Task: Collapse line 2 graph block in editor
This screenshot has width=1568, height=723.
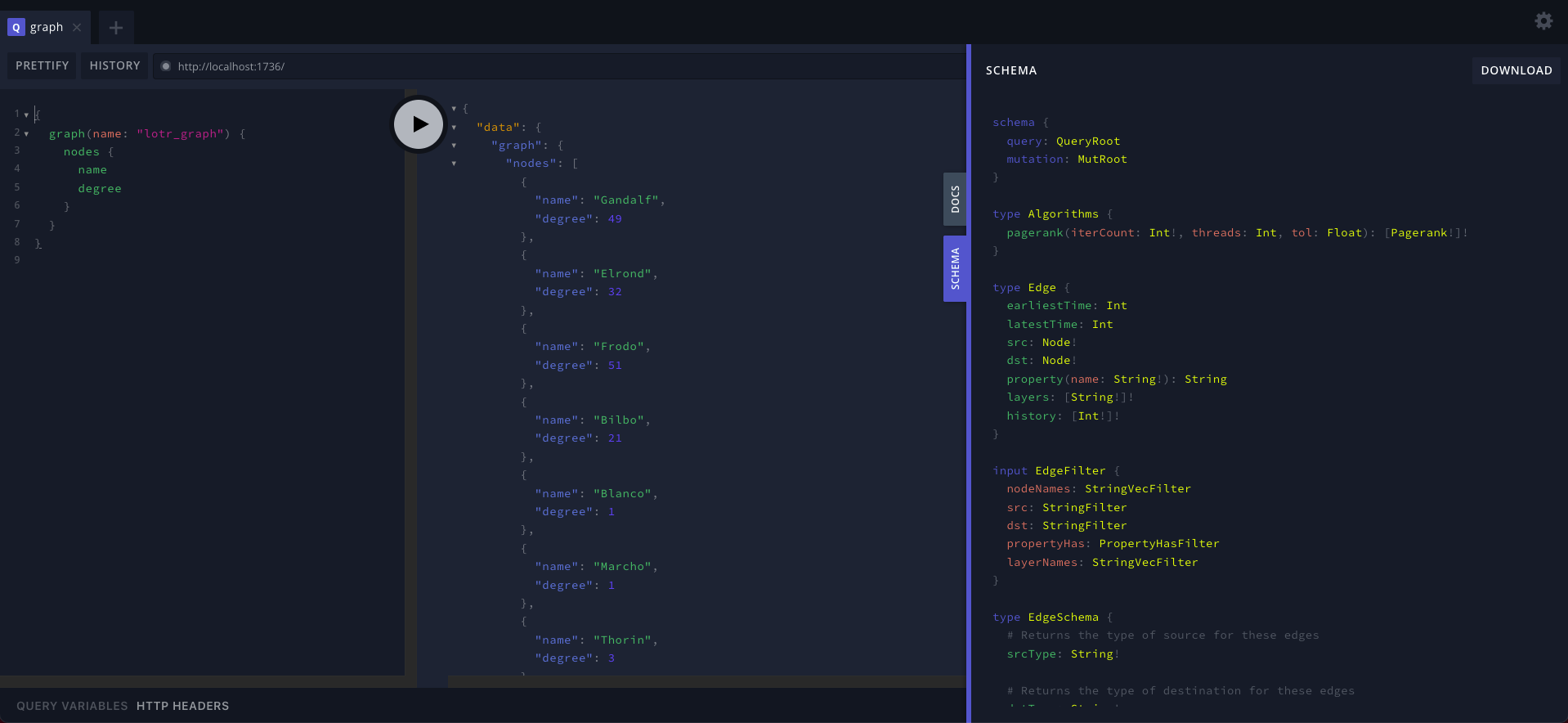Action: (26, 133)
